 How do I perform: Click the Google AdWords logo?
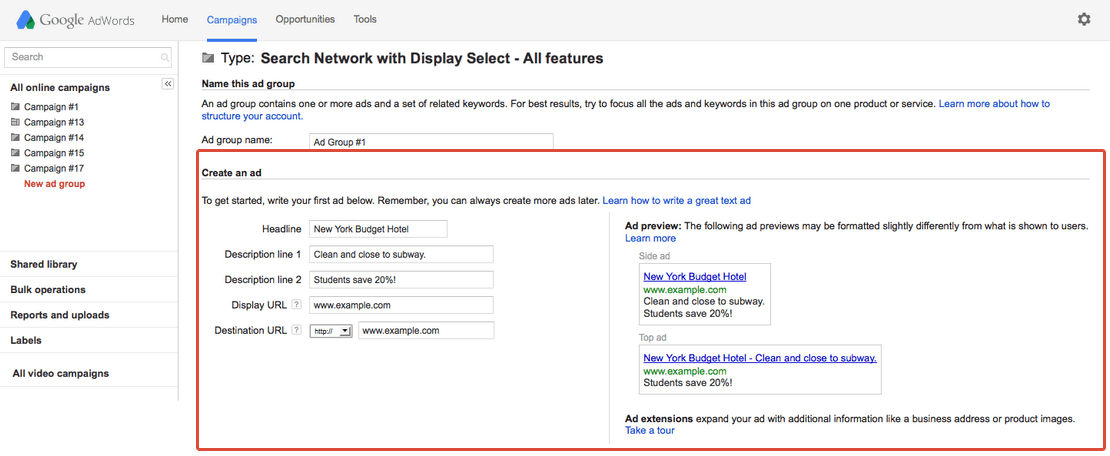point(76,20)
